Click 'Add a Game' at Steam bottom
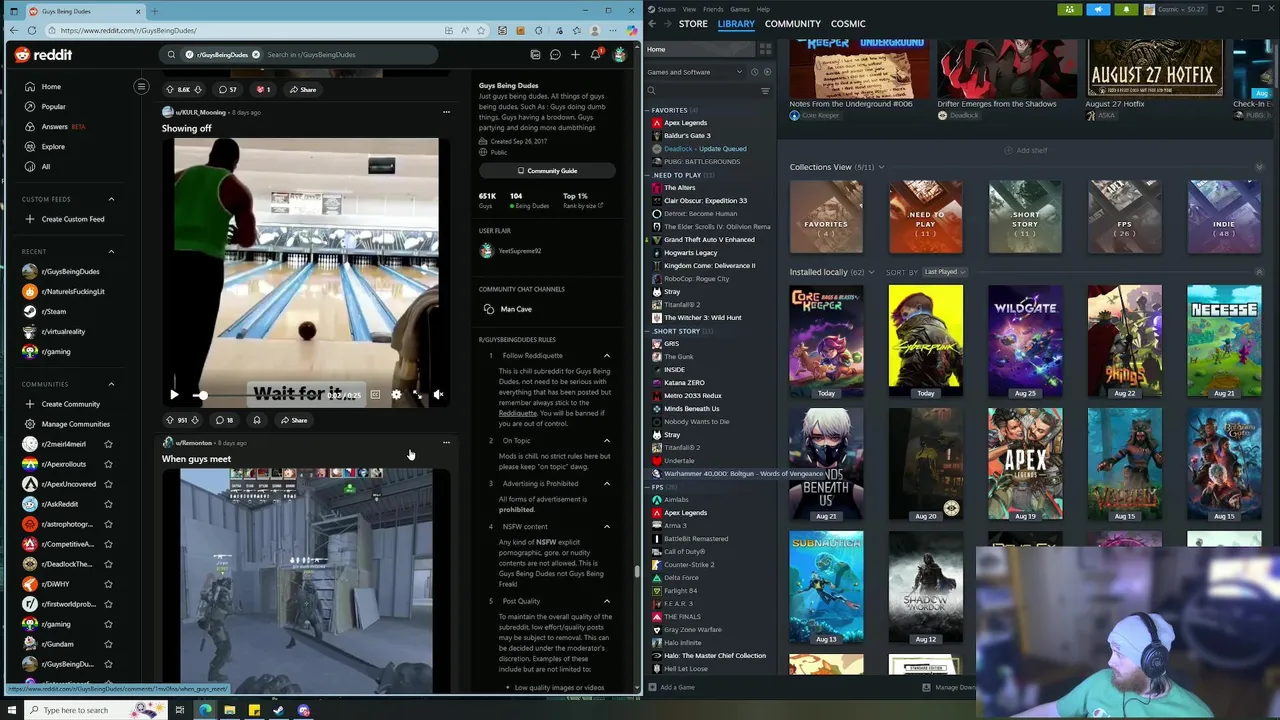 click(x=671, y=687)
